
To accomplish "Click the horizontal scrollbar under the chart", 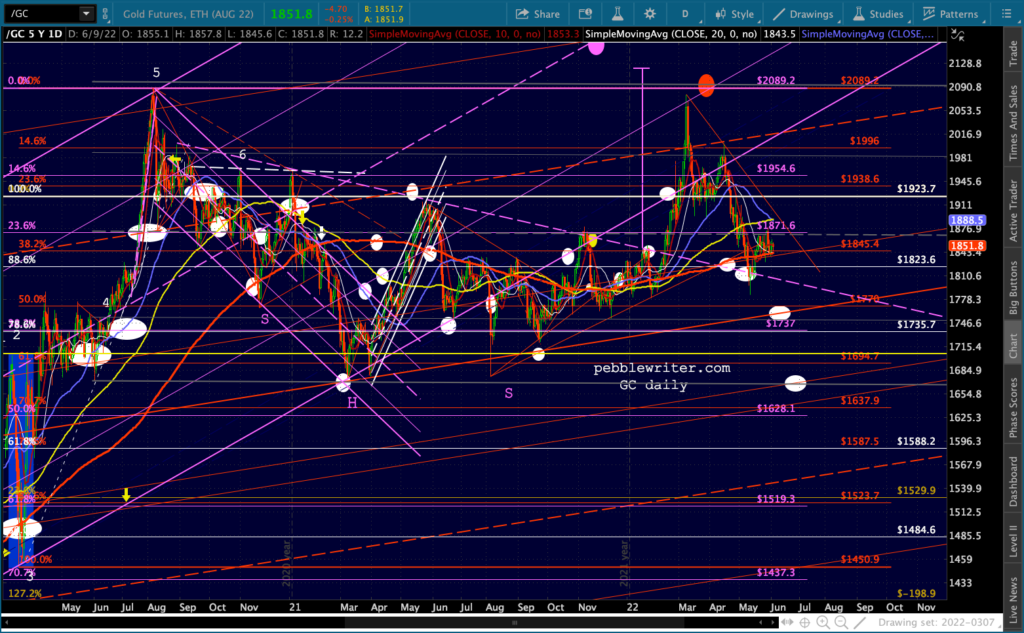I will pos(515,623).
